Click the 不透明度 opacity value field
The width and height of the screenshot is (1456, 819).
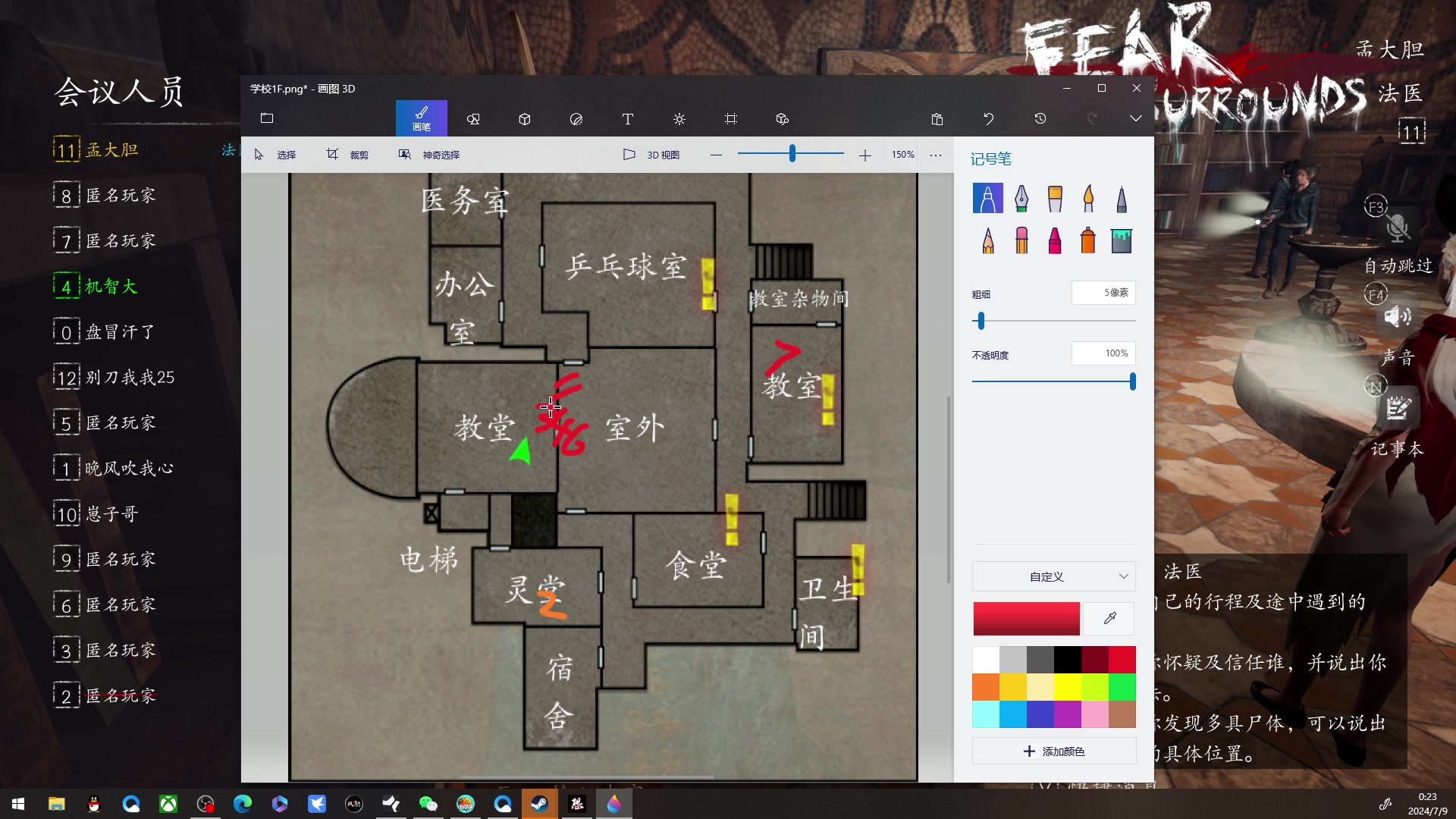[x=1103, y=353]
